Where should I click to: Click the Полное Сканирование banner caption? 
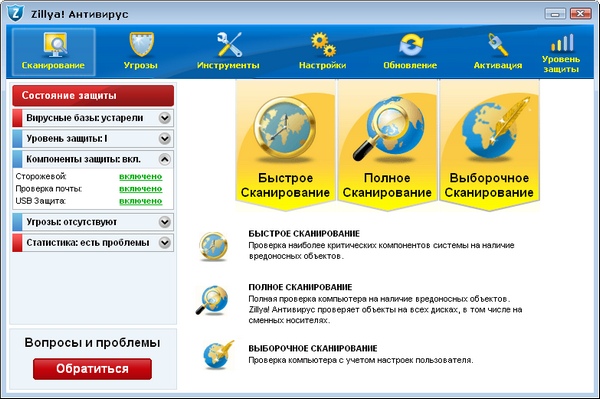point(387,185)
